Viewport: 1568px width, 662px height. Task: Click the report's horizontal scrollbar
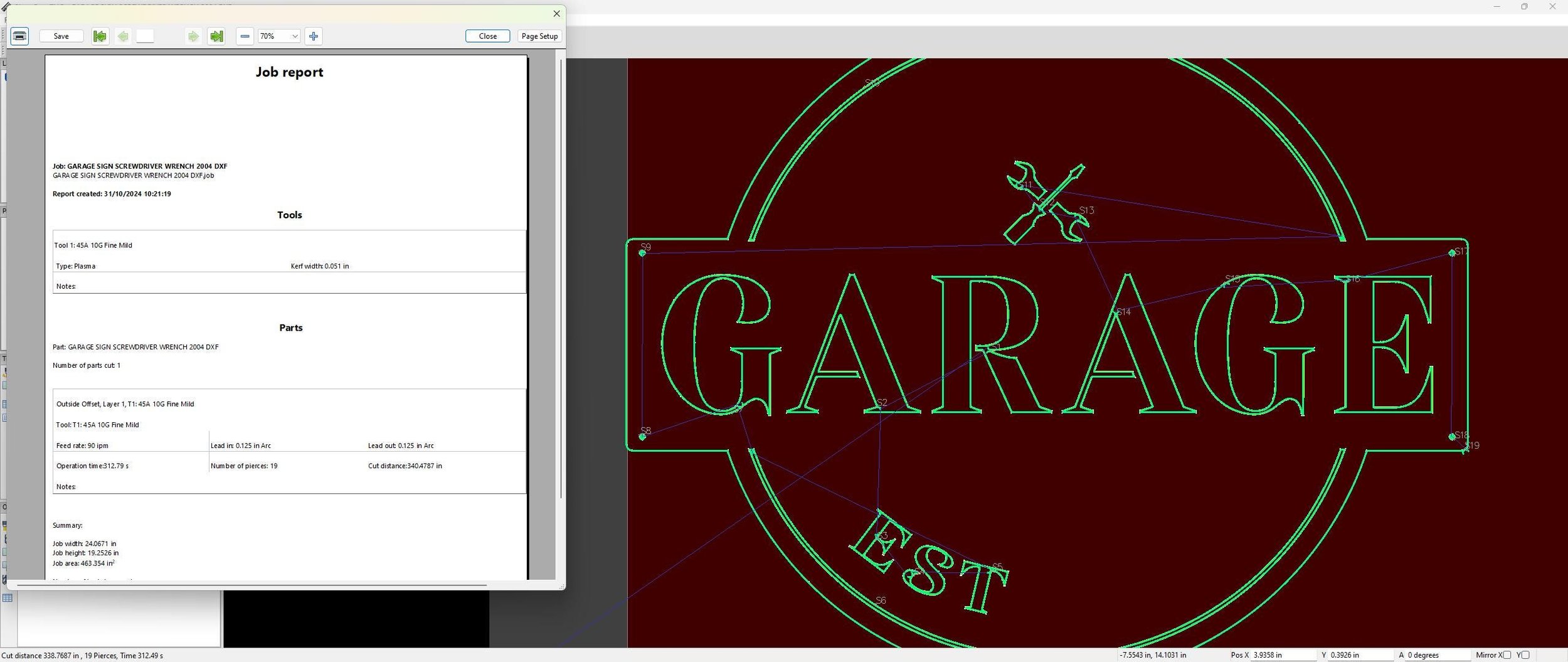click(252, 585)
